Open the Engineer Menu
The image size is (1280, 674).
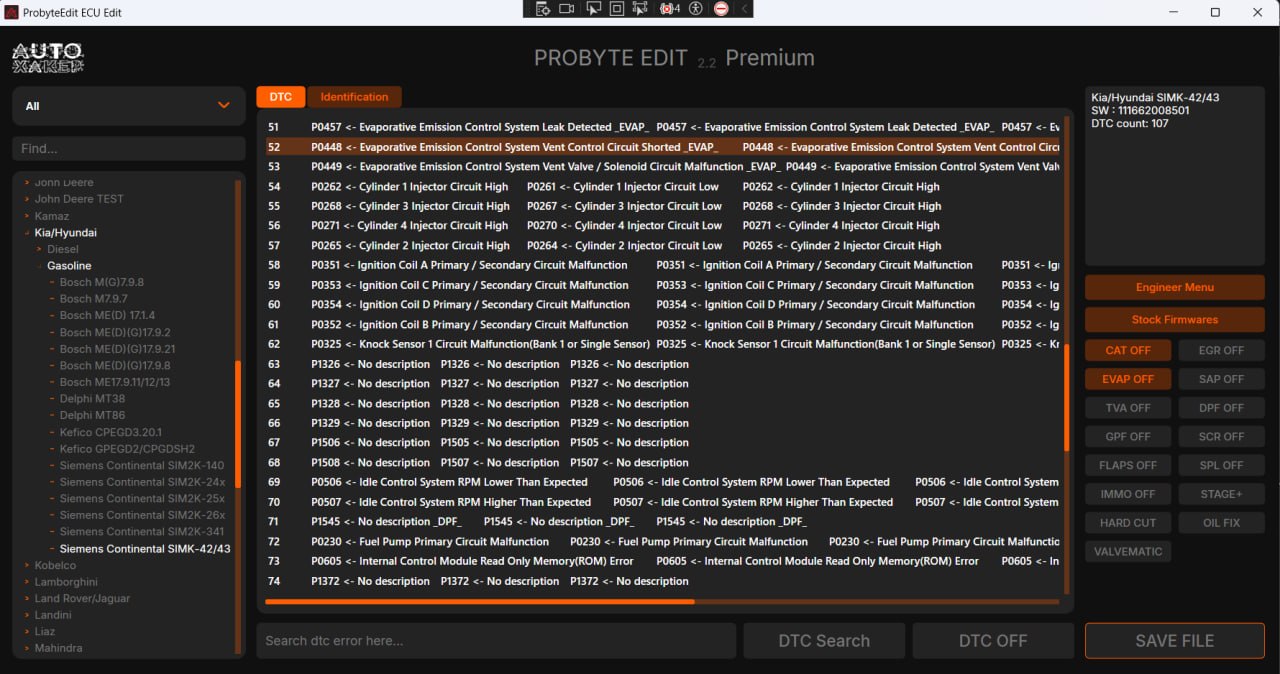(x=1175, y=287)
